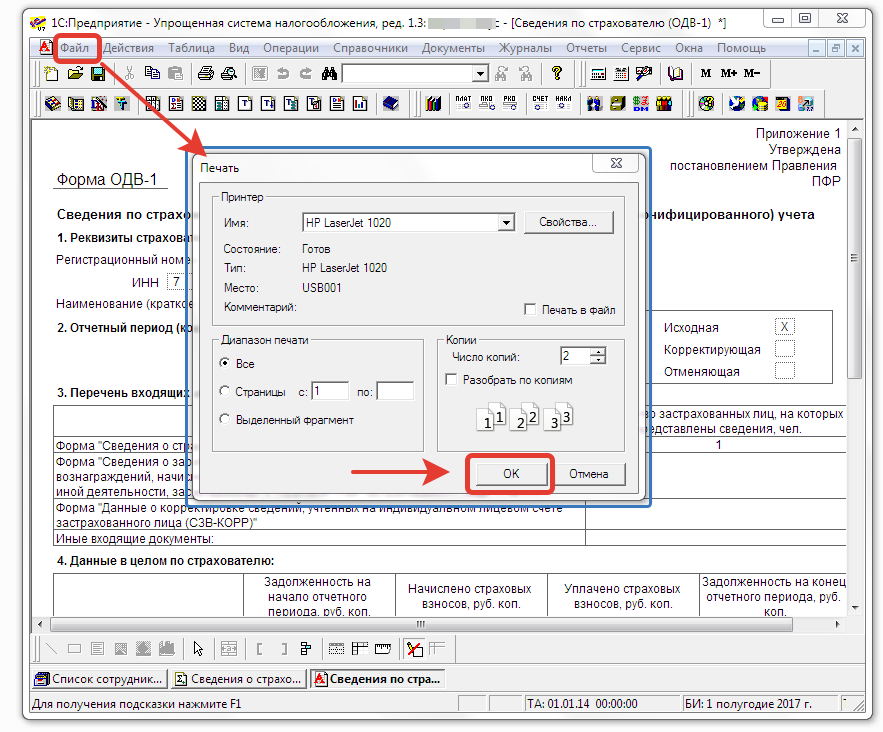Open the file cabinet drawer icon

[618, 104]
